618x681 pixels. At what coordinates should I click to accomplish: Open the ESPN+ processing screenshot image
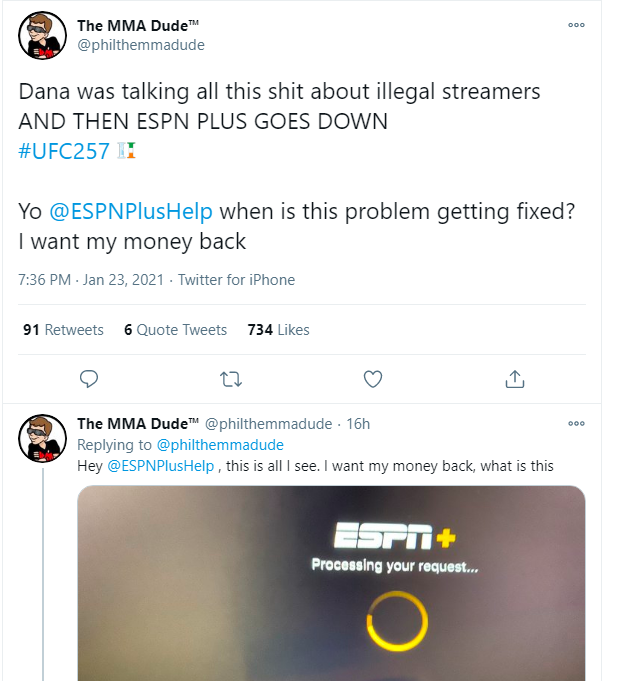[x=331, y=580]
